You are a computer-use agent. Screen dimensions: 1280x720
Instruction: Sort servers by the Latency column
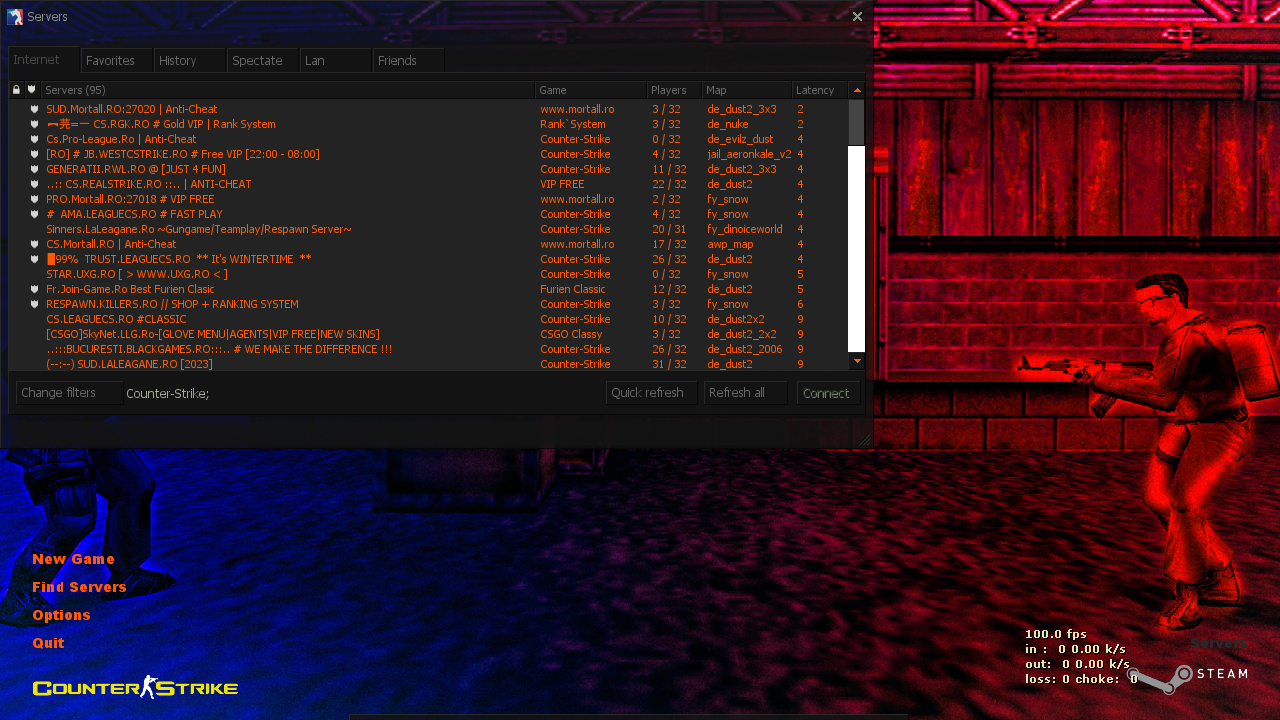(x=816, y=89)
